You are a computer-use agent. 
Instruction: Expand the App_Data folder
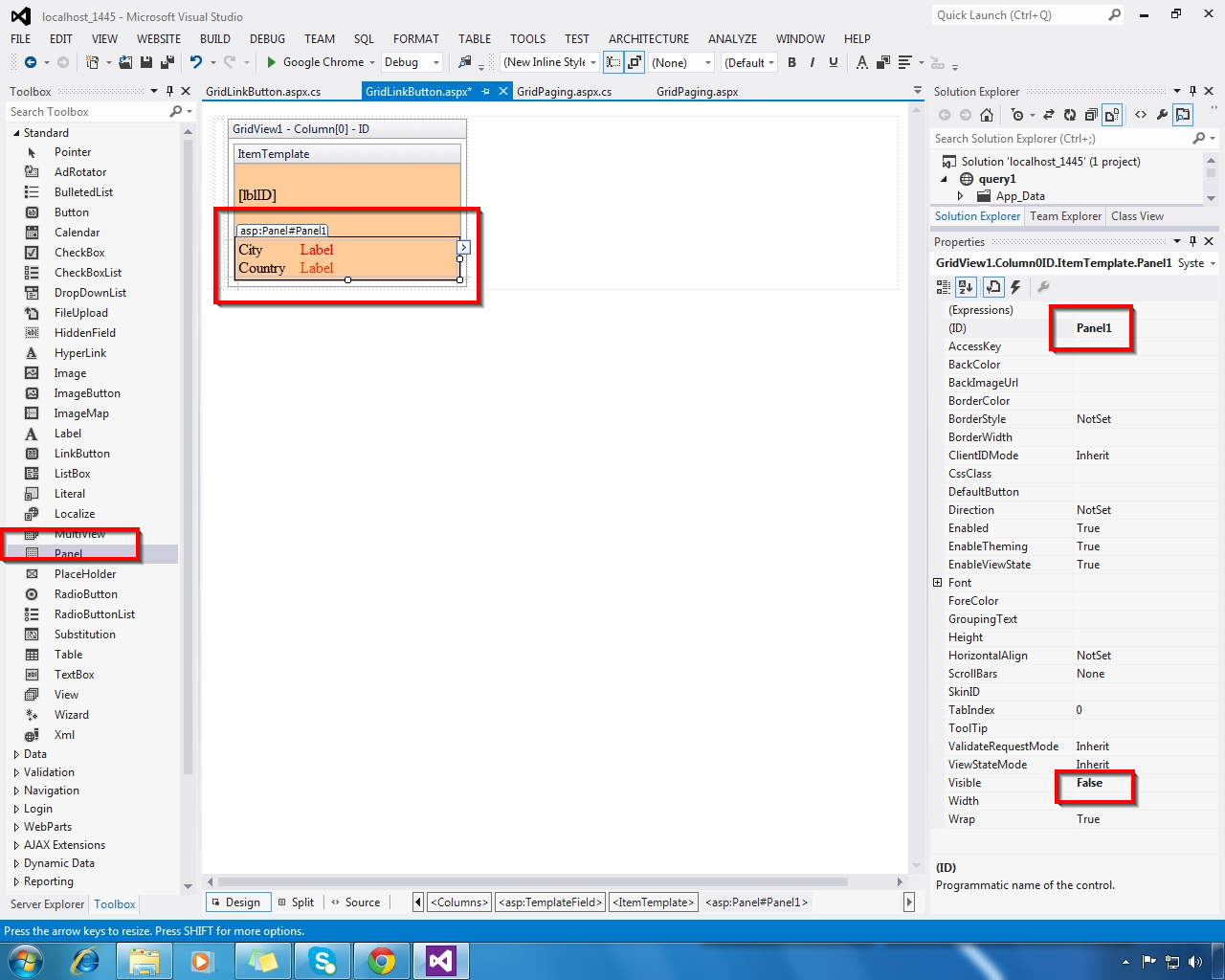coord(960,195)
